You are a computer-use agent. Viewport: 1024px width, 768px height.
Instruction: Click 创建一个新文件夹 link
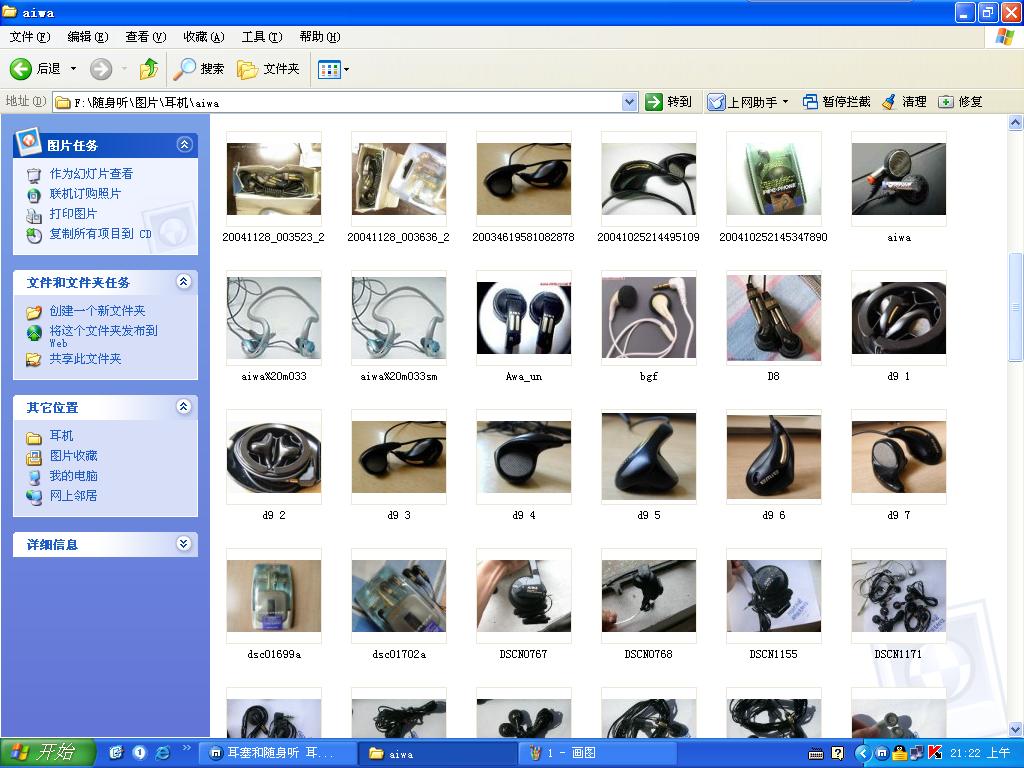[x=97, y=311]
